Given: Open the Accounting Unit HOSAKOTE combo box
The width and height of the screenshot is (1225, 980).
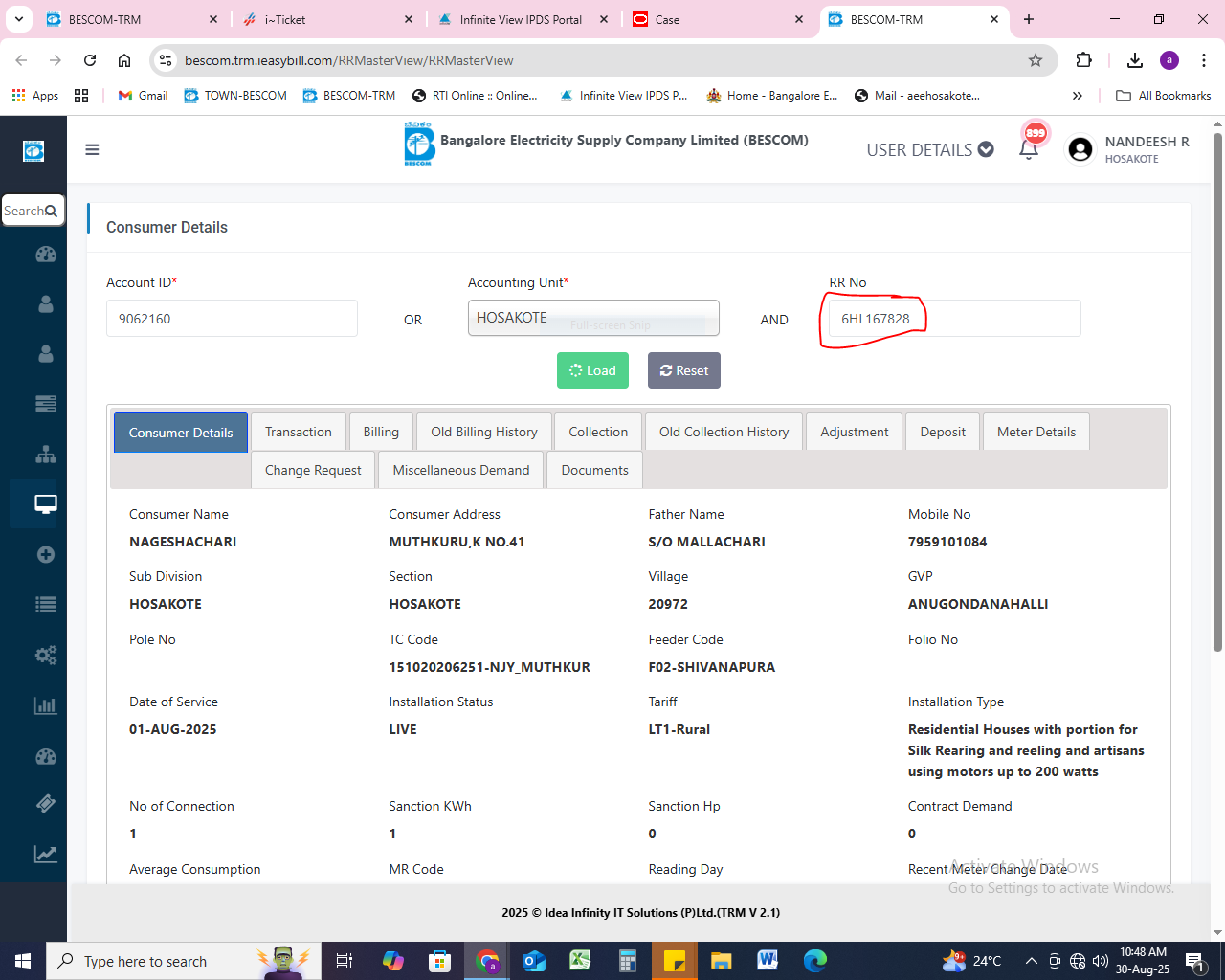Looking at the screenshot, I should [x=593, y=318].
